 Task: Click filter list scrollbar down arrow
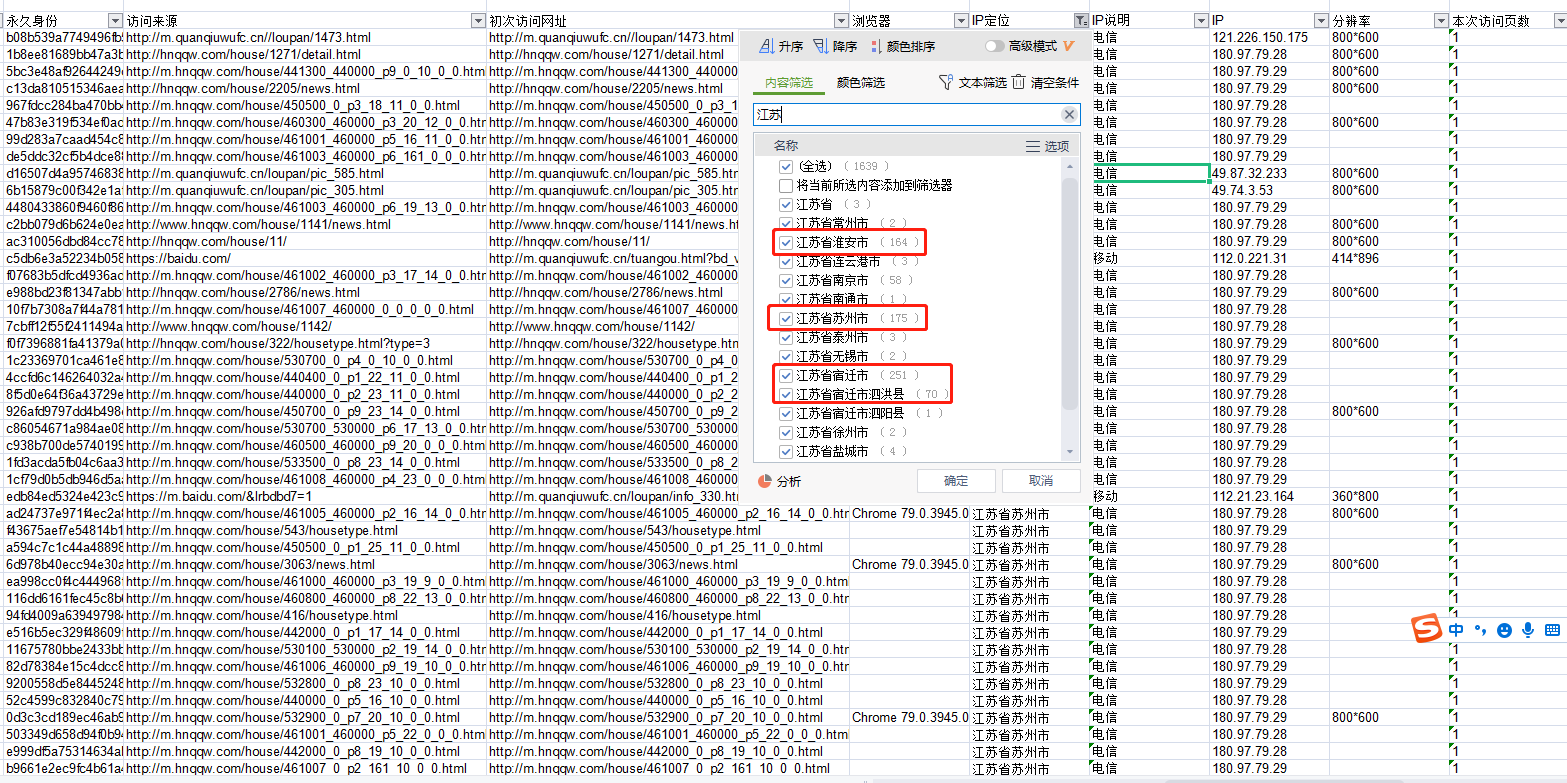click(x=1071, y=452)
